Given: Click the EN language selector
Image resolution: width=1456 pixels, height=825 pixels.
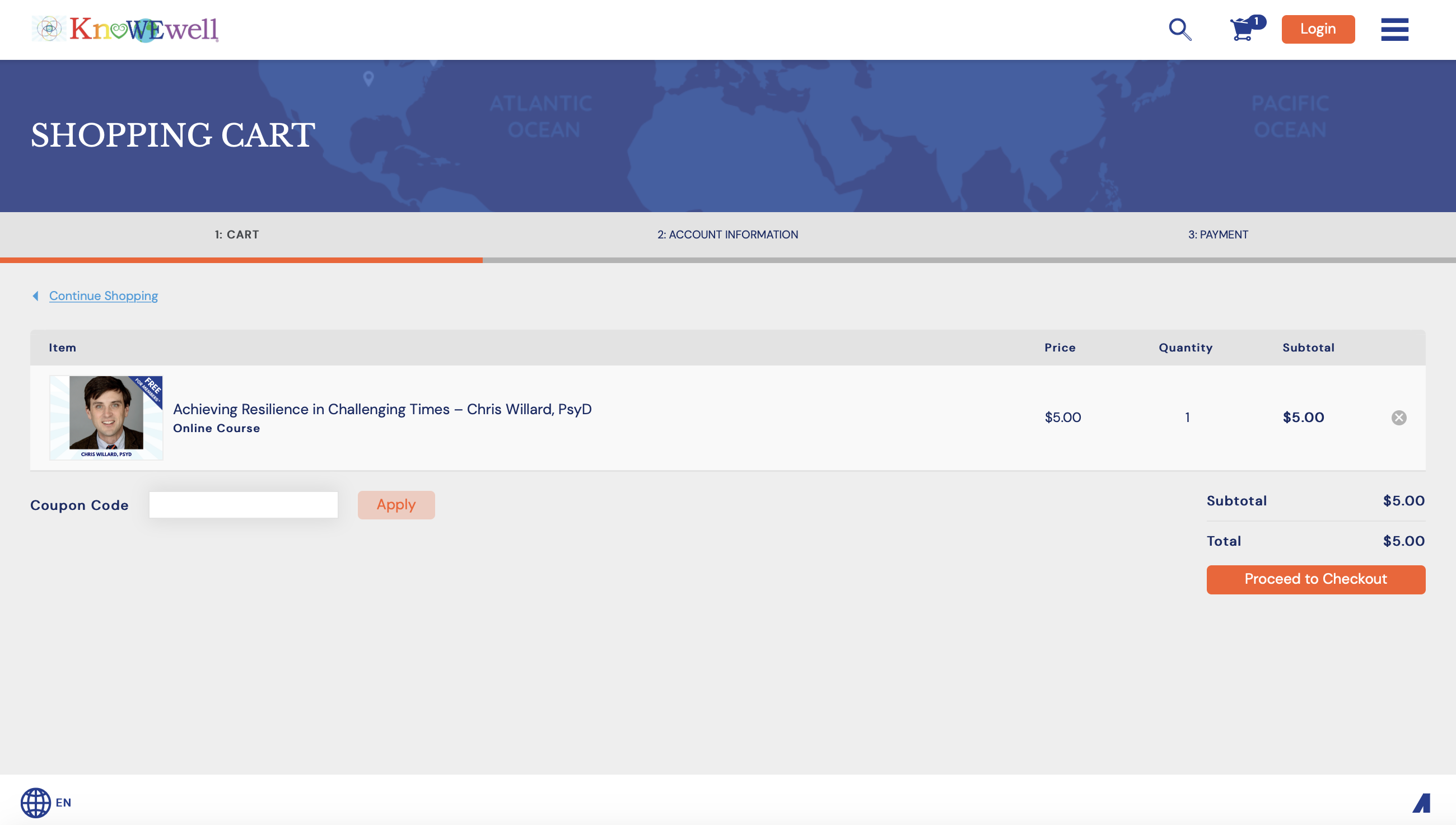Looking at the screenshot, I should tap(63, 803).
